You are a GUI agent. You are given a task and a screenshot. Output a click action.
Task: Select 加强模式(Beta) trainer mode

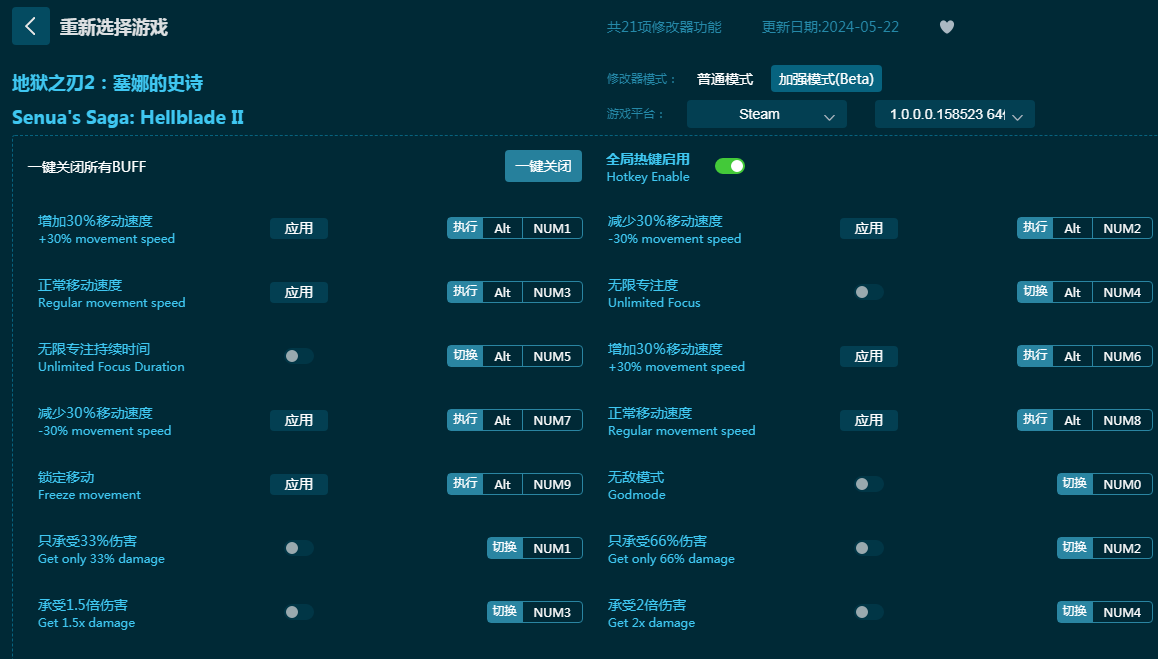[826, 79]
